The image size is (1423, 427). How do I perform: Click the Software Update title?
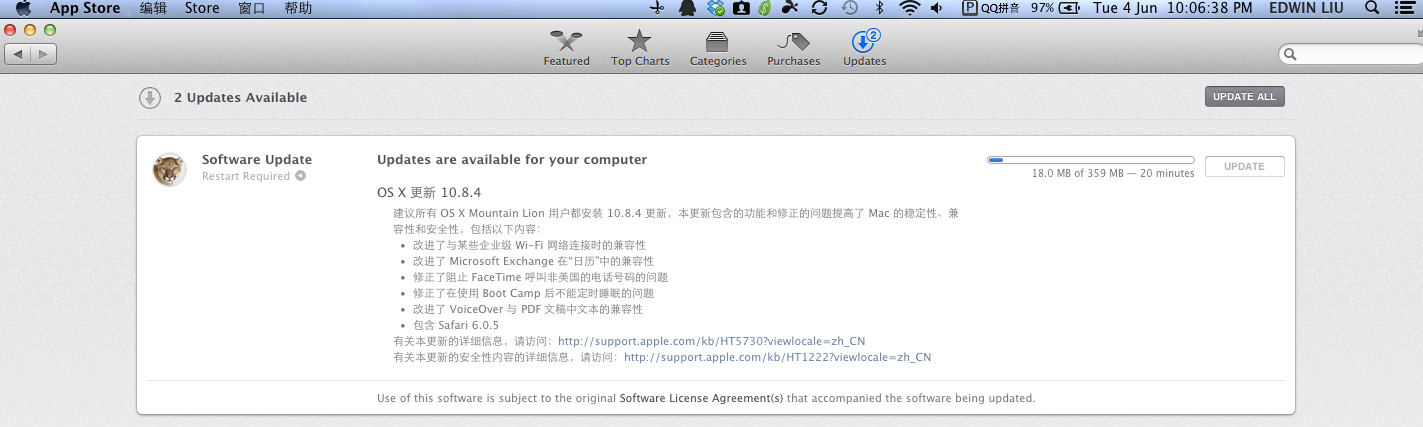257,159
